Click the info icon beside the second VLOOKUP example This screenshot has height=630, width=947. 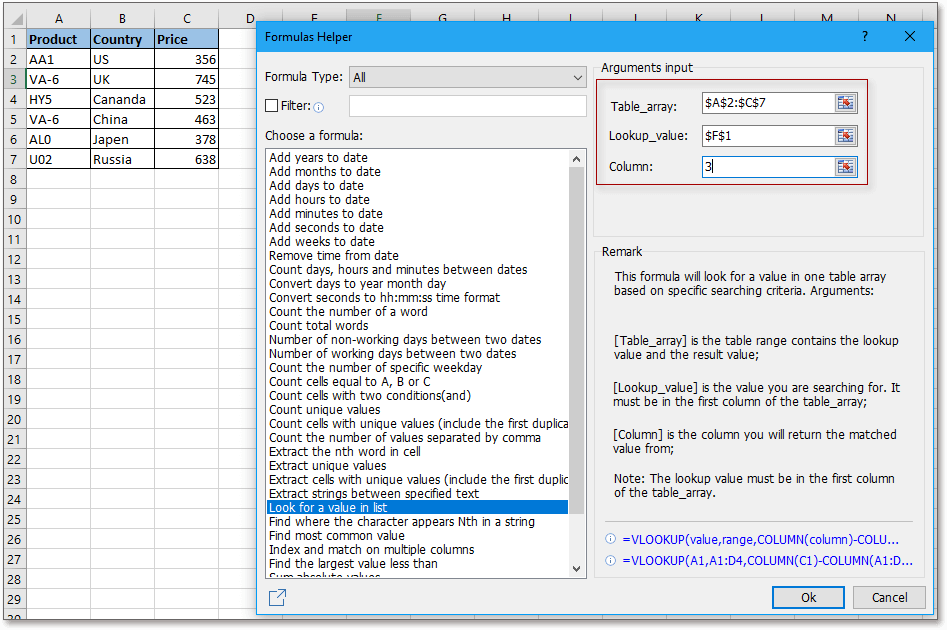click(611, 560)
